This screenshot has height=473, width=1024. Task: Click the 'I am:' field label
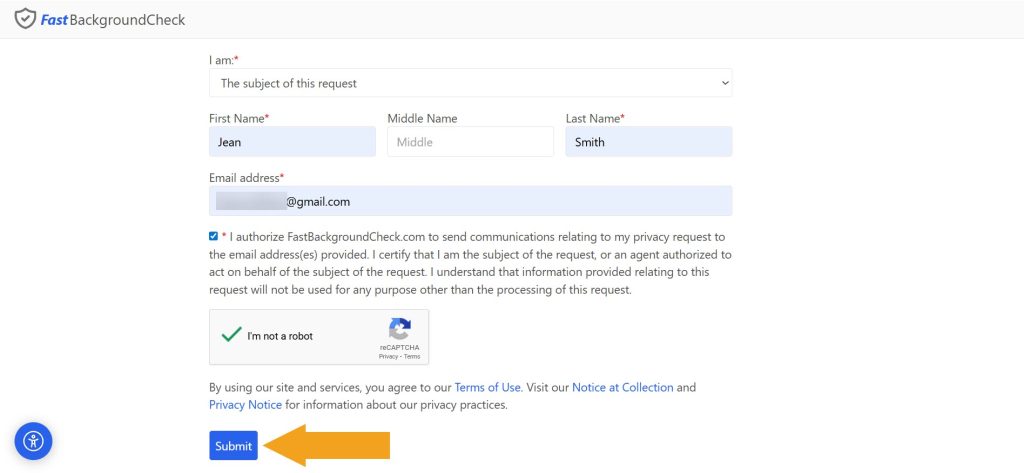(x=224, y=59)
